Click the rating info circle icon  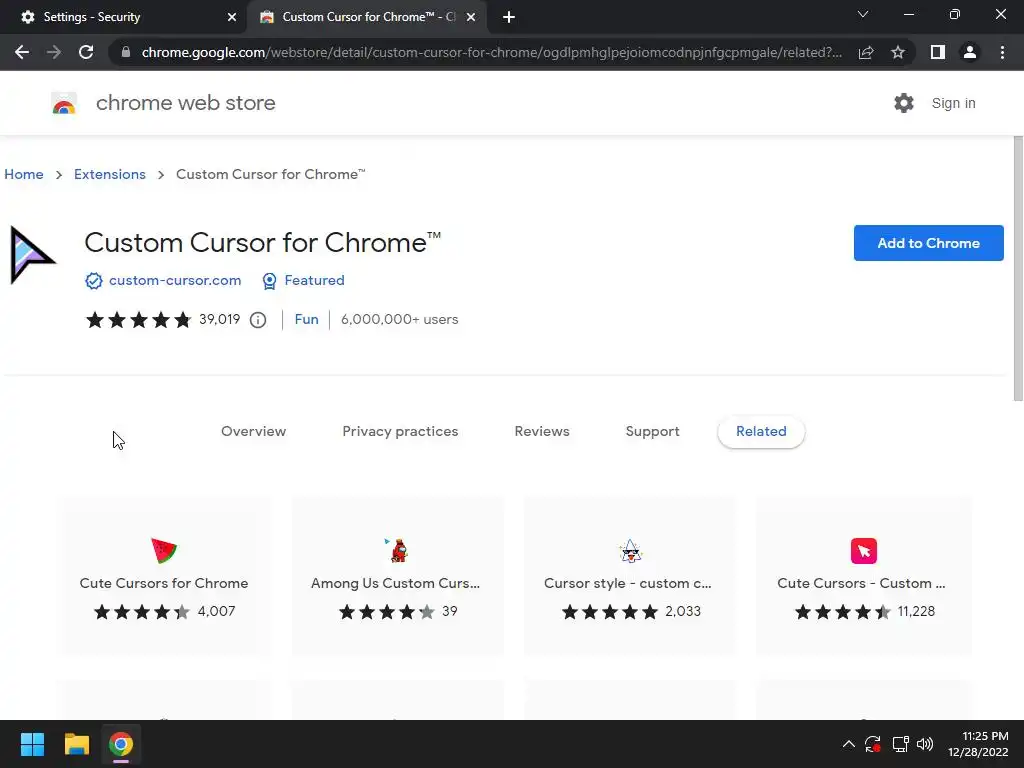[x=258, y=320]
